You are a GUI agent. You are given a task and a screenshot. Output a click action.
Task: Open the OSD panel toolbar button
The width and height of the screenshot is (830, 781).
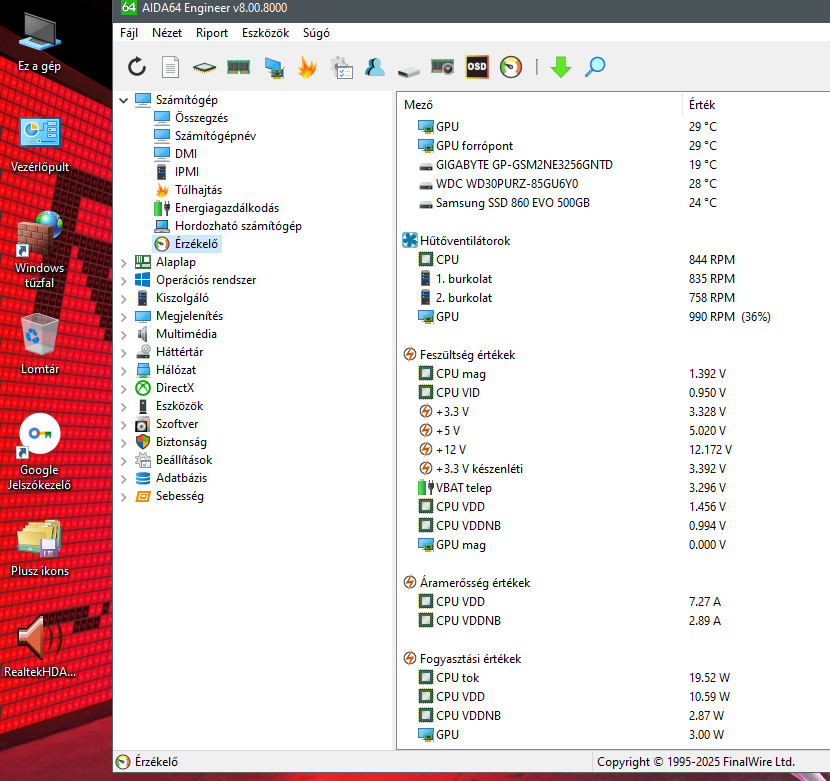pyautogui.click(x=477, y=67)
